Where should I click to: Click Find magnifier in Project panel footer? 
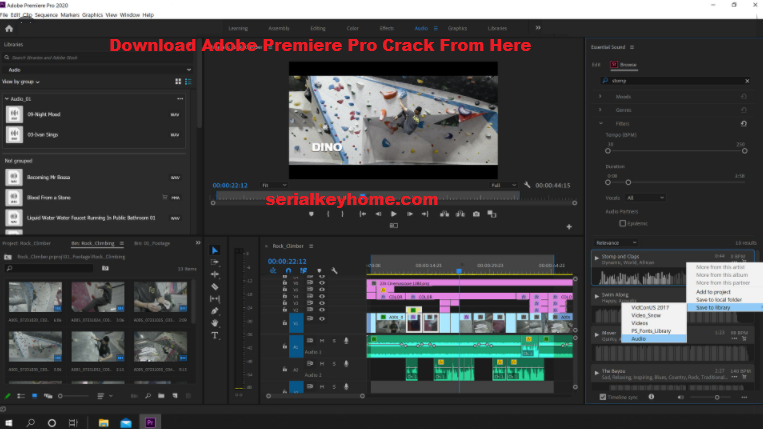148,396
